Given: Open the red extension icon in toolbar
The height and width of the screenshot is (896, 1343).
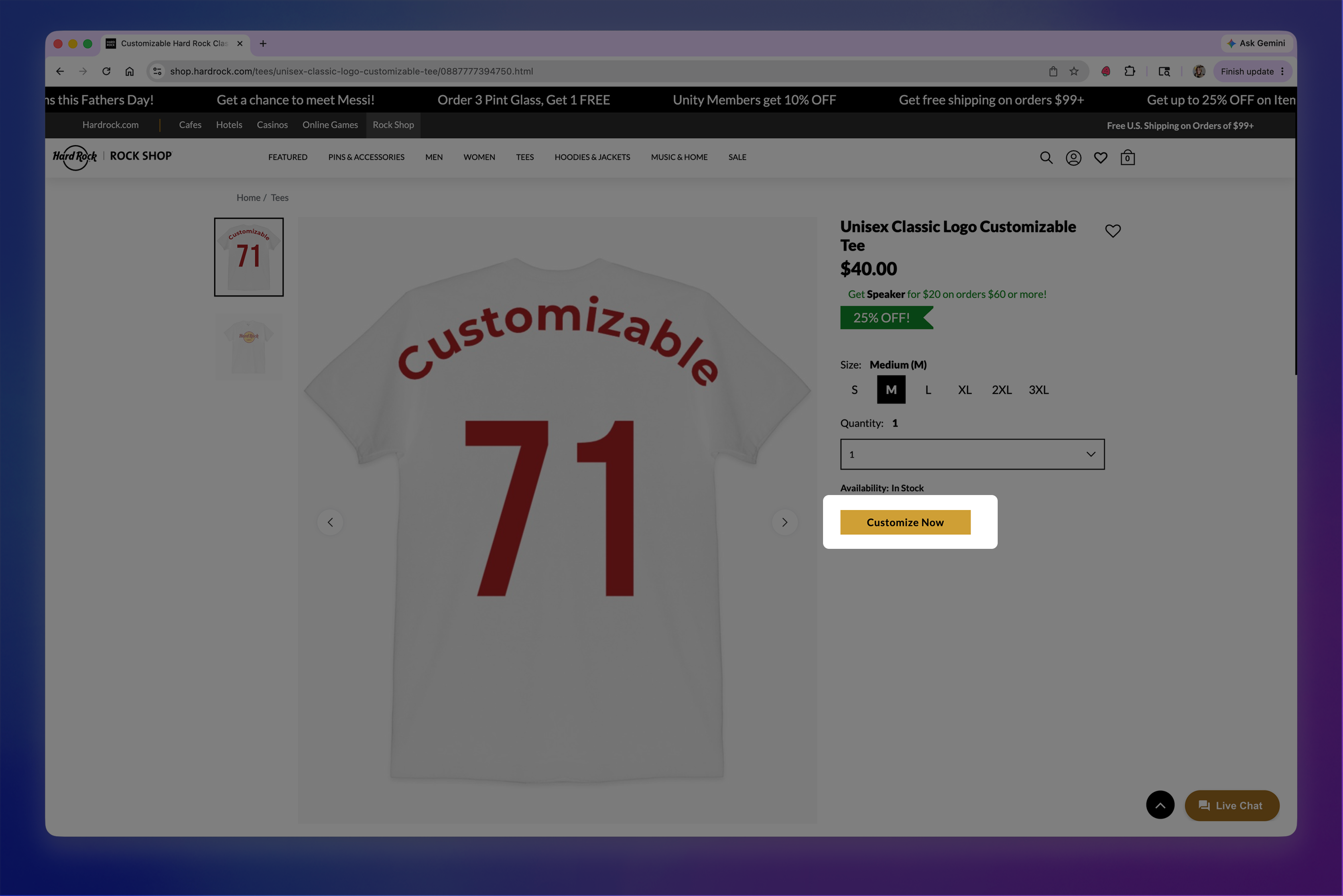Looking at the screenshot, I should [1106, 71].
